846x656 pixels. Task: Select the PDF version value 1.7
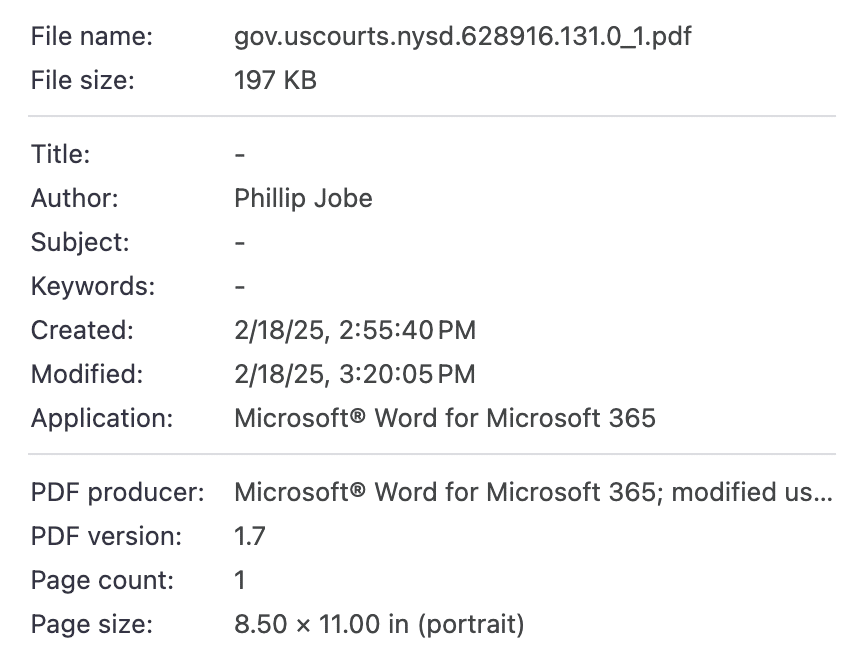pos(249,536)
